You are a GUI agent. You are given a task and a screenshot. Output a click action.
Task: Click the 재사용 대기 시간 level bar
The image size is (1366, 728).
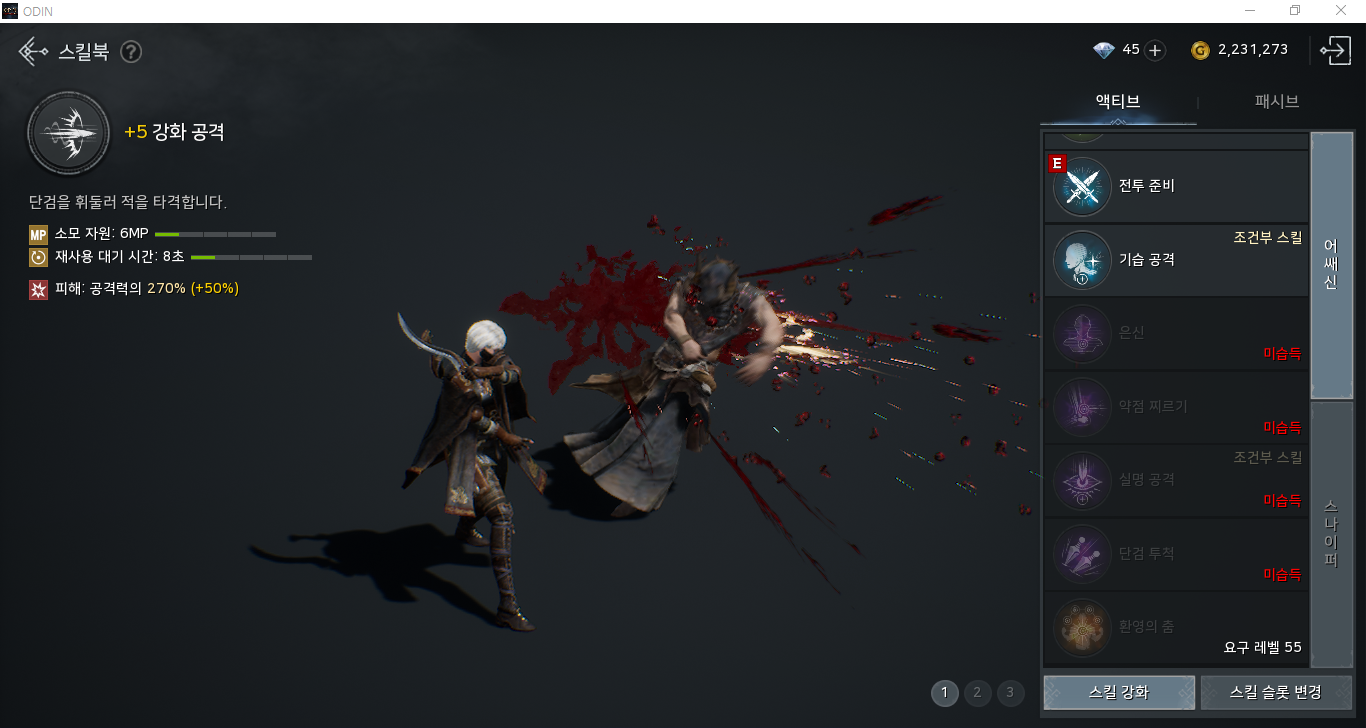click(x=251, y=257)
